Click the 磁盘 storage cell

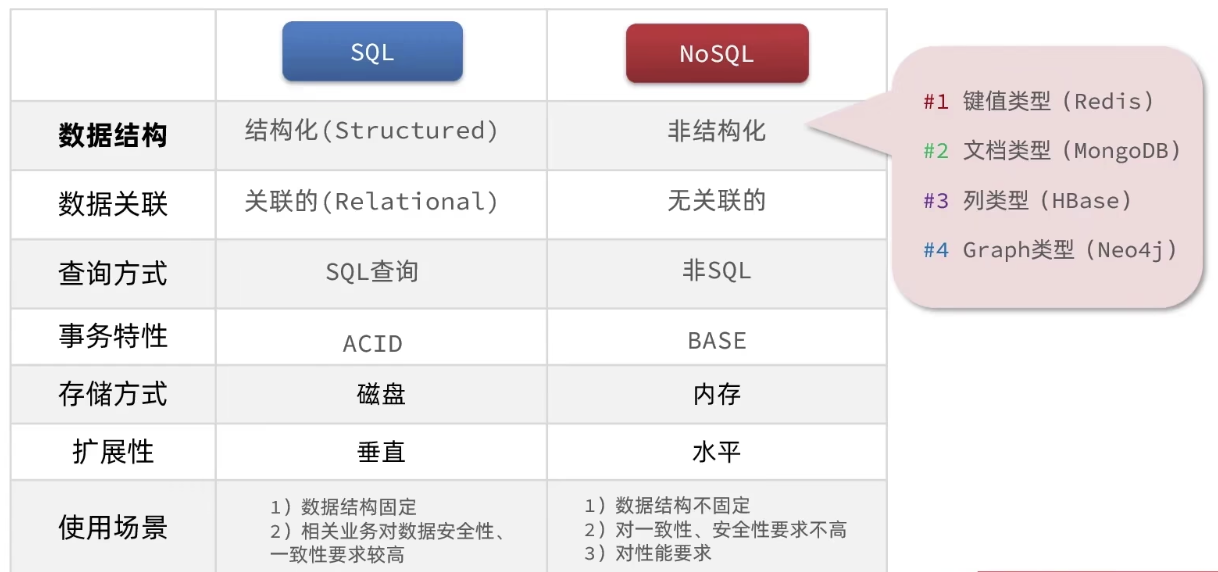point(381,394)
